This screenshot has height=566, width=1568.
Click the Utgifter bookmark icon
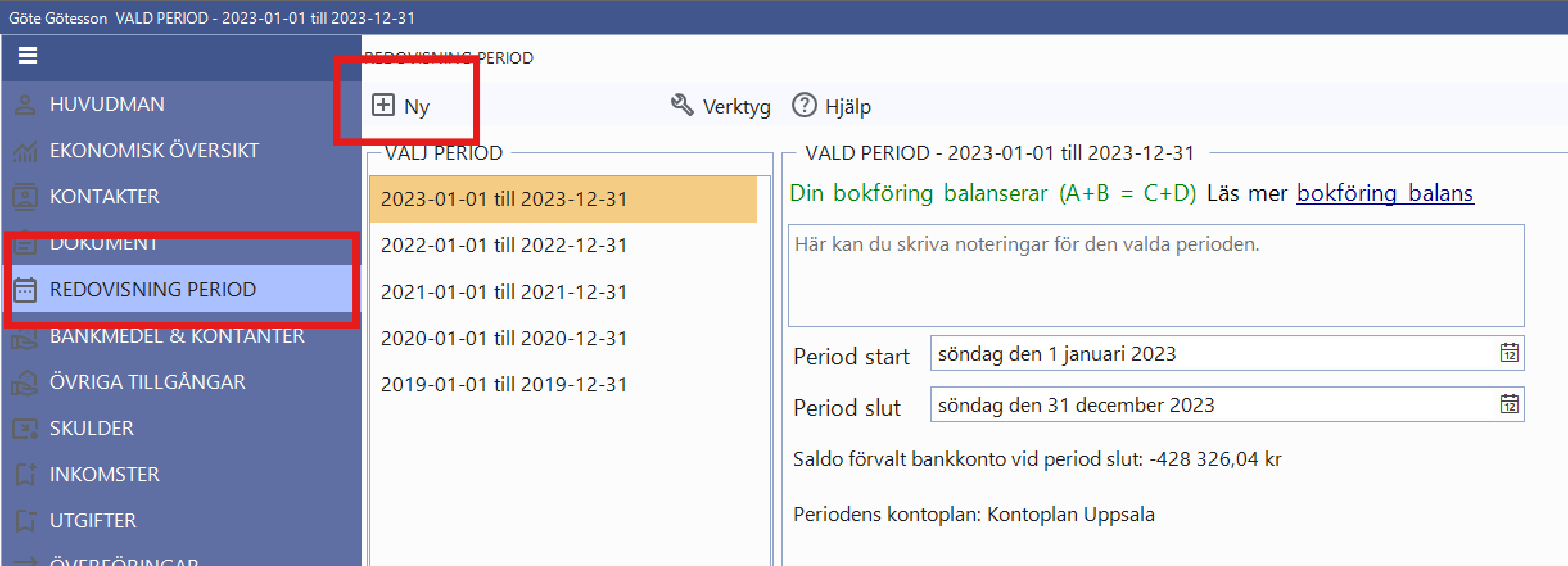(25, 521)
